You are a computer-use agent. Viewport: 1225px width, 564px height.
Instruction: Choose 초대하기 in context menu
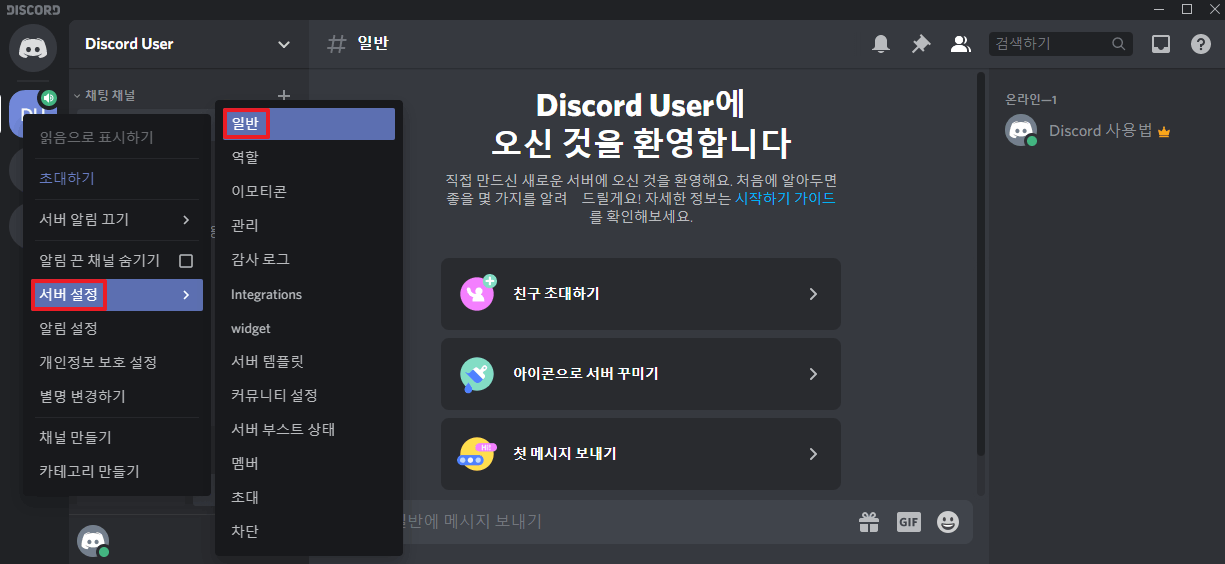117,178
